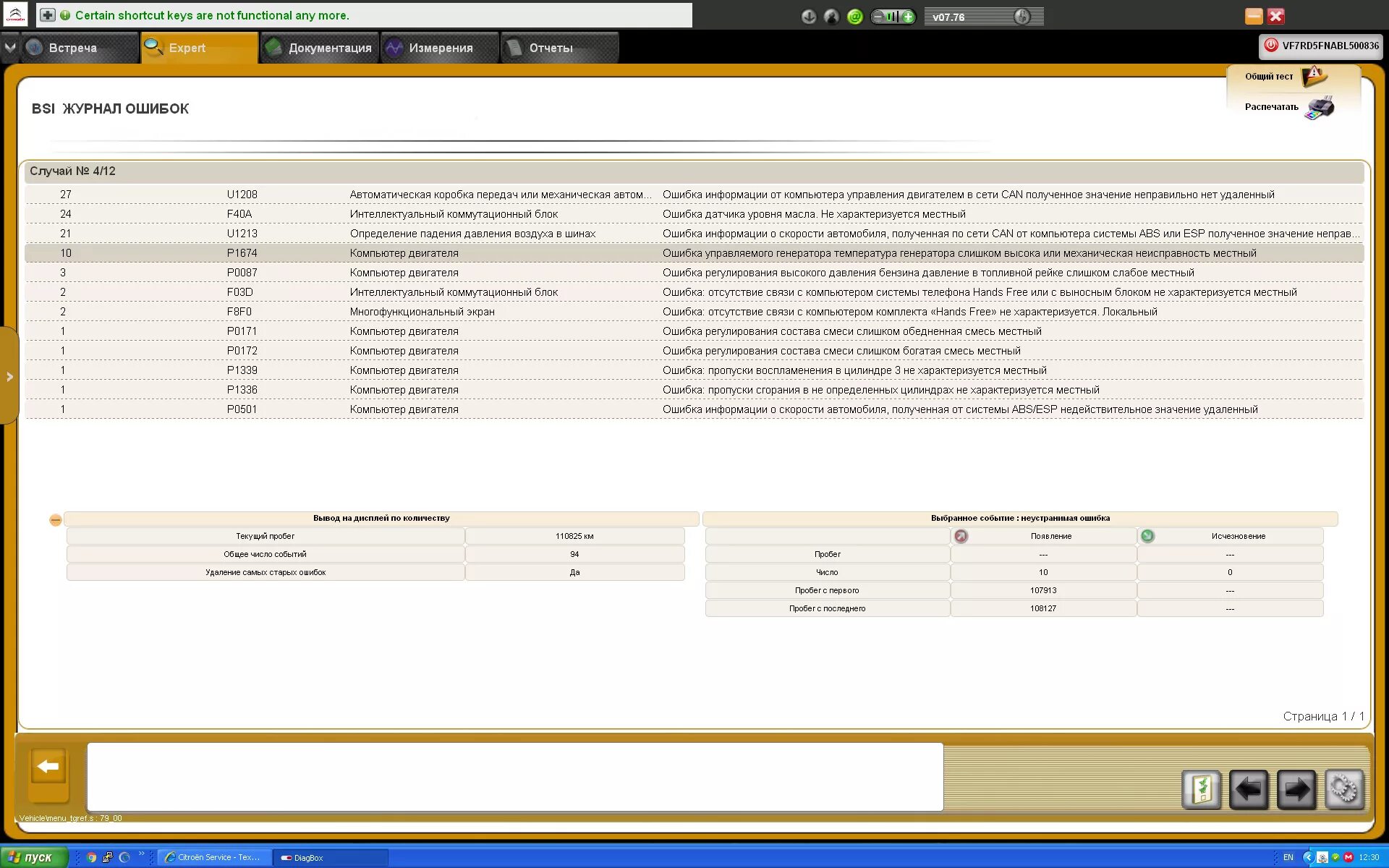Screen dimensions: 1389x868
Task: Click the user profile icon in top bar
Action: [x=831, y=17]
